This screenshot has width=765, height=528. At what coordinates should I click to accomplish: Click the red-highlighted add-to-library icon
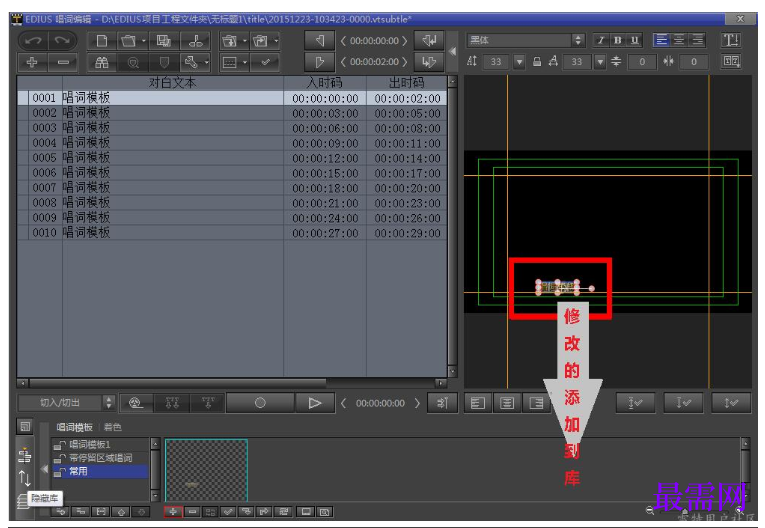pyautogui.click(x=173, y=511)
